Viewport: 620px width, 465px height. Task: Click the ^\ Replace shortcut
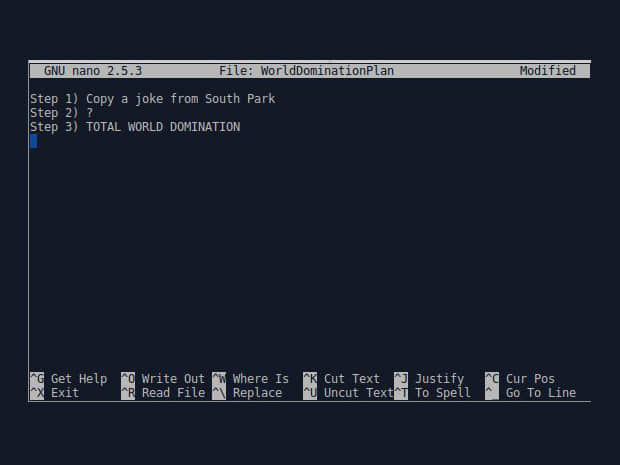point(247,393)
